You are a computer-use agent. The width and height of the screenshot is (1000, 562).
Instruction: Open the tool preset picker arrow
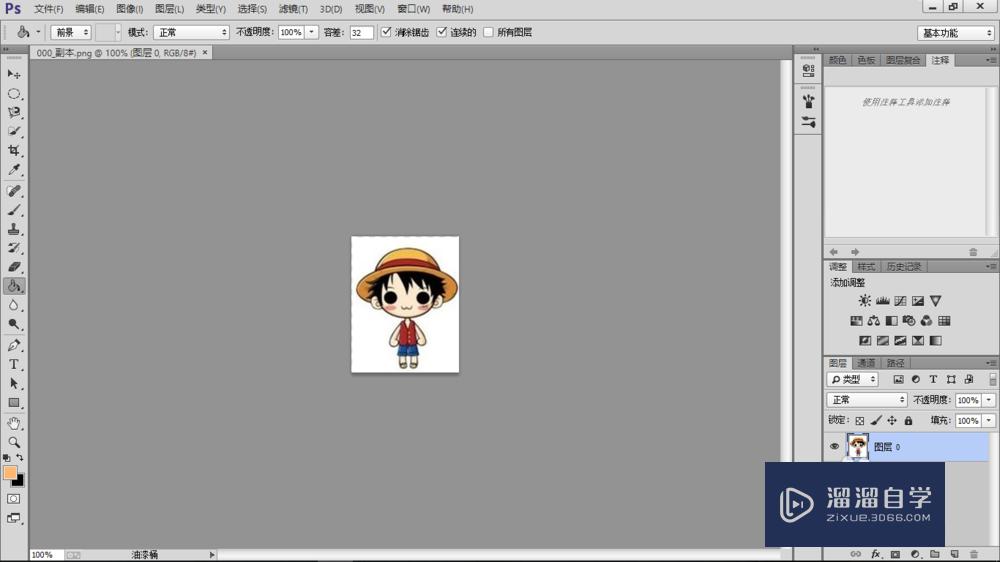(38, 32)
